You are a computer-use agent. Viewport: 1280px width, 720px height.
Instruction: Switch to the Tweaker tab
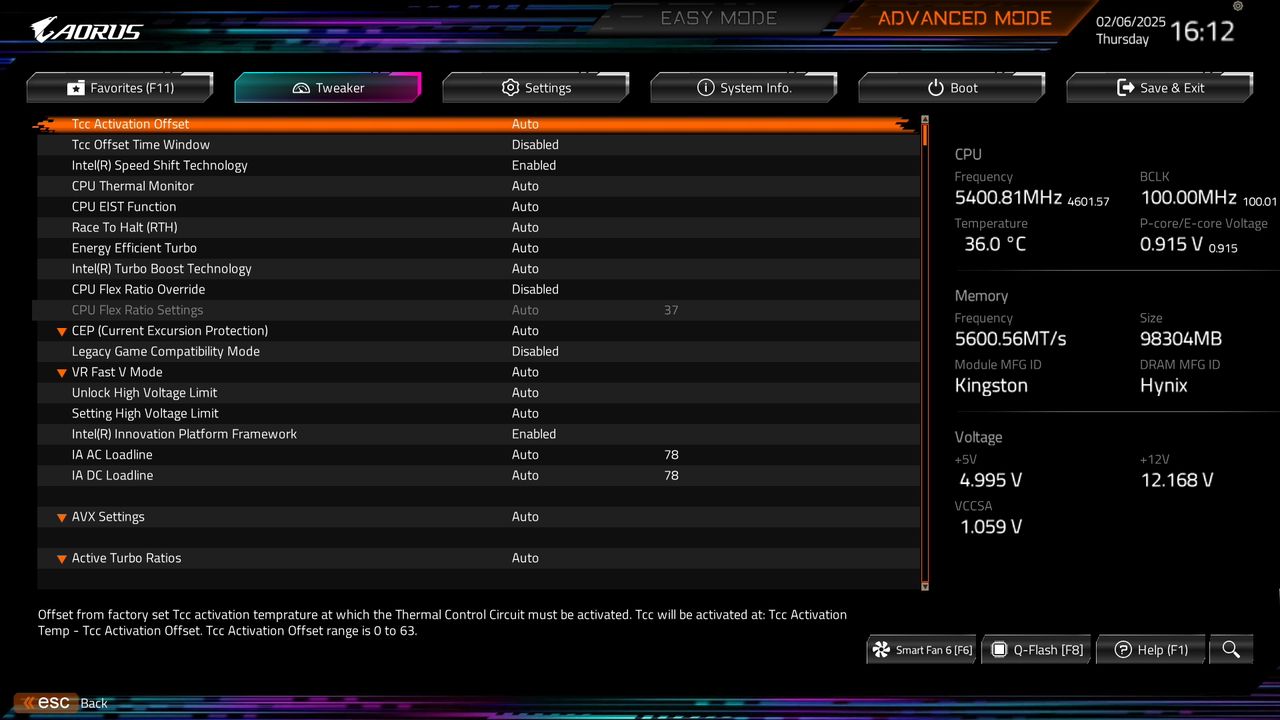pos(328,88)
